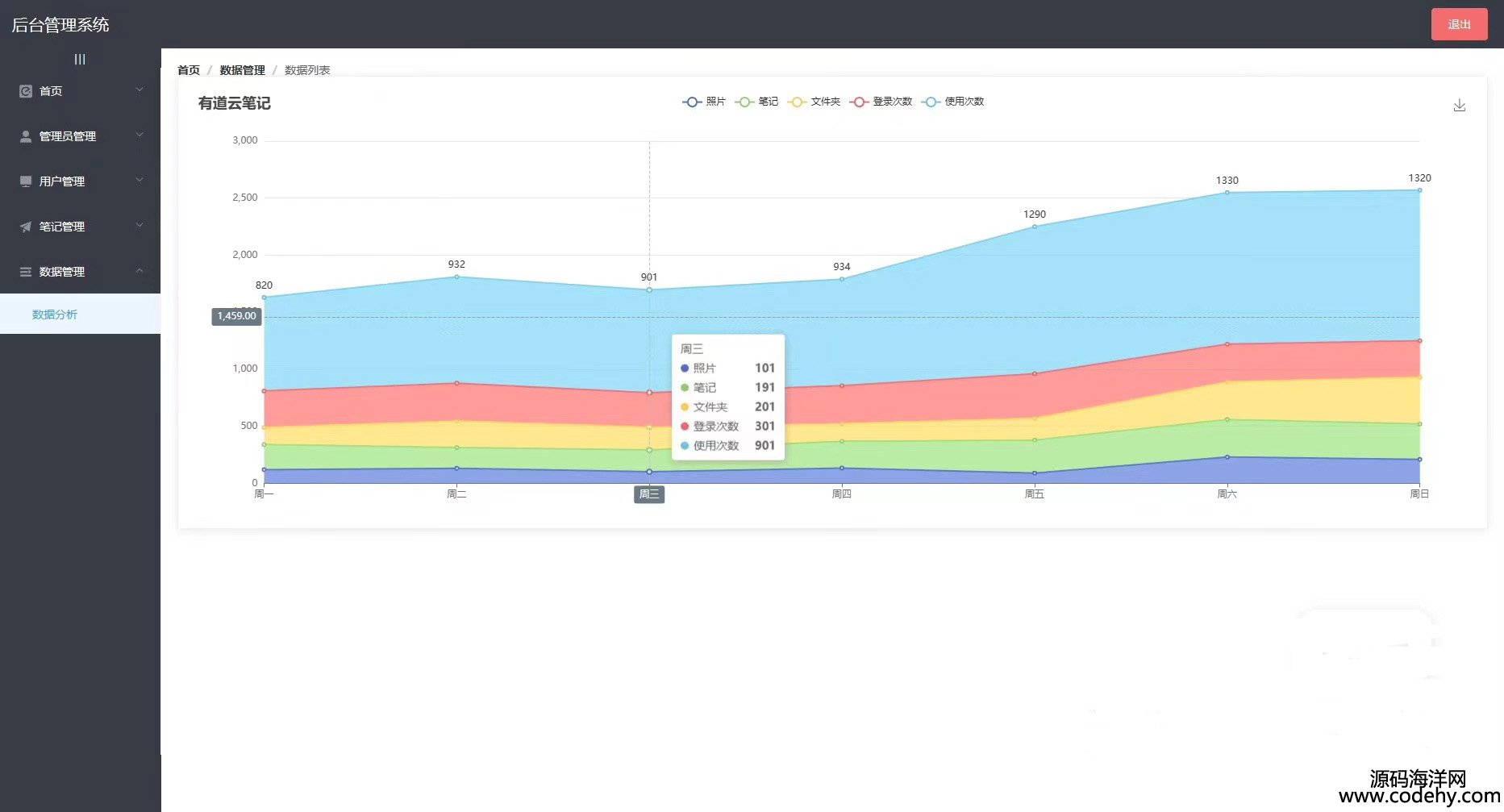This screenshot has width=1504, height=812.
Task: Open 数据管理 sidebar menu item
Action: pos(80,272)
